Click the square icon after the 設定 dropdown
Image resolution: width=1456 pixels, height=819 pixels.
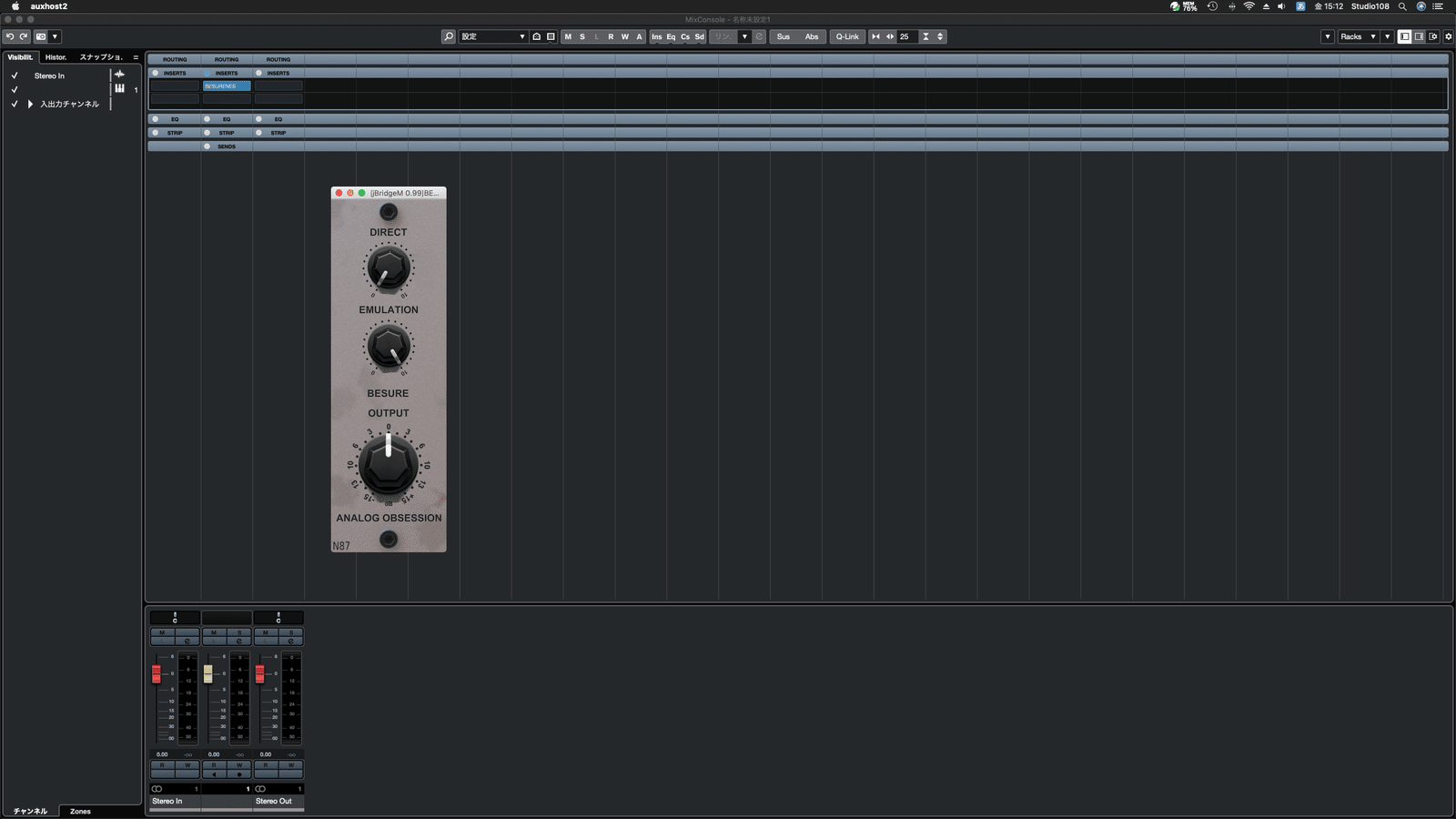click(x=551, y=36)
